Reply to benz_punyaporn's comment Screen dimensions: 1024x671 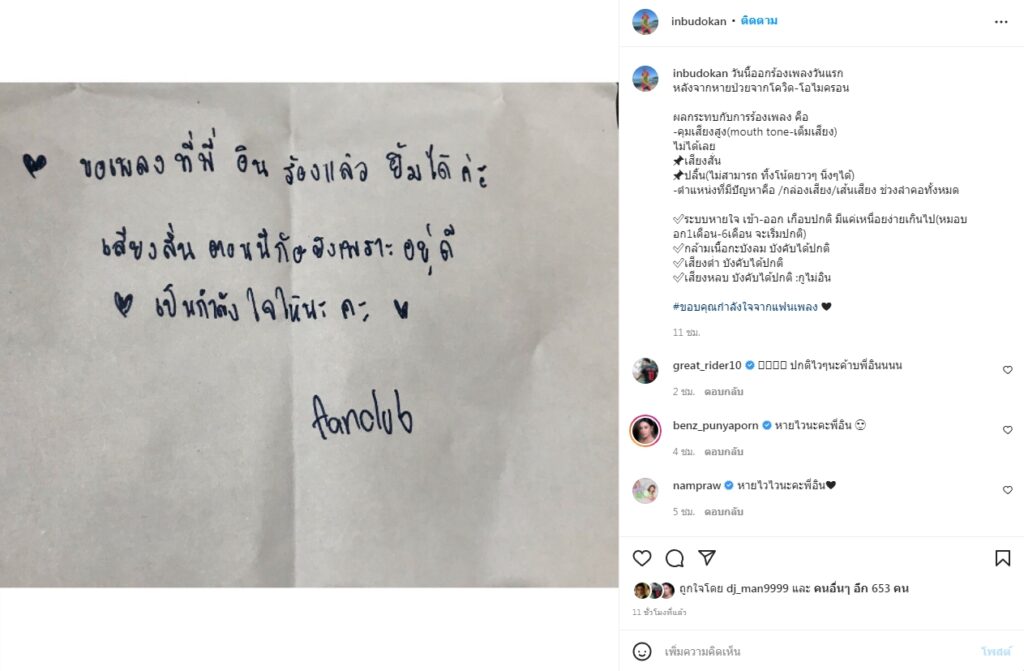[x=724, y=451]
